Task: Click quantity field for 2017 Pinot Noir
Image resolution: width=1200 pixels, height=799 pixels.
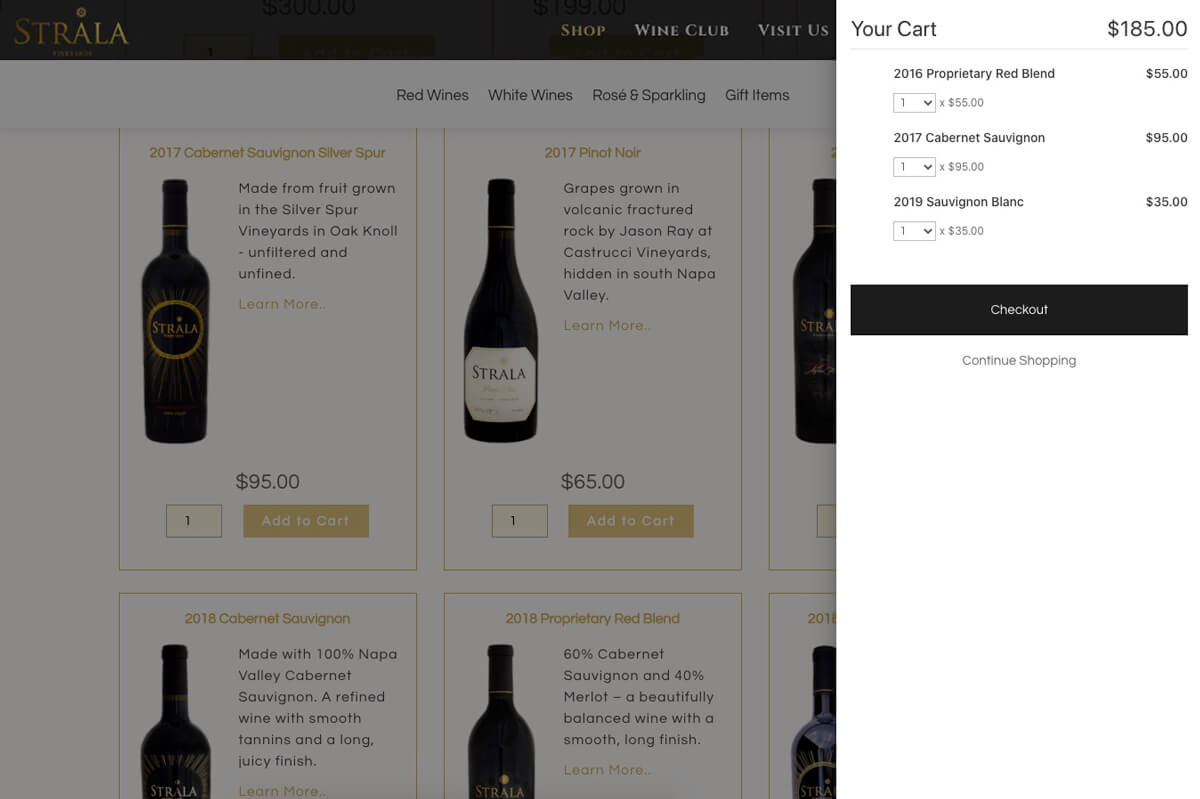Action: (519, 520)
